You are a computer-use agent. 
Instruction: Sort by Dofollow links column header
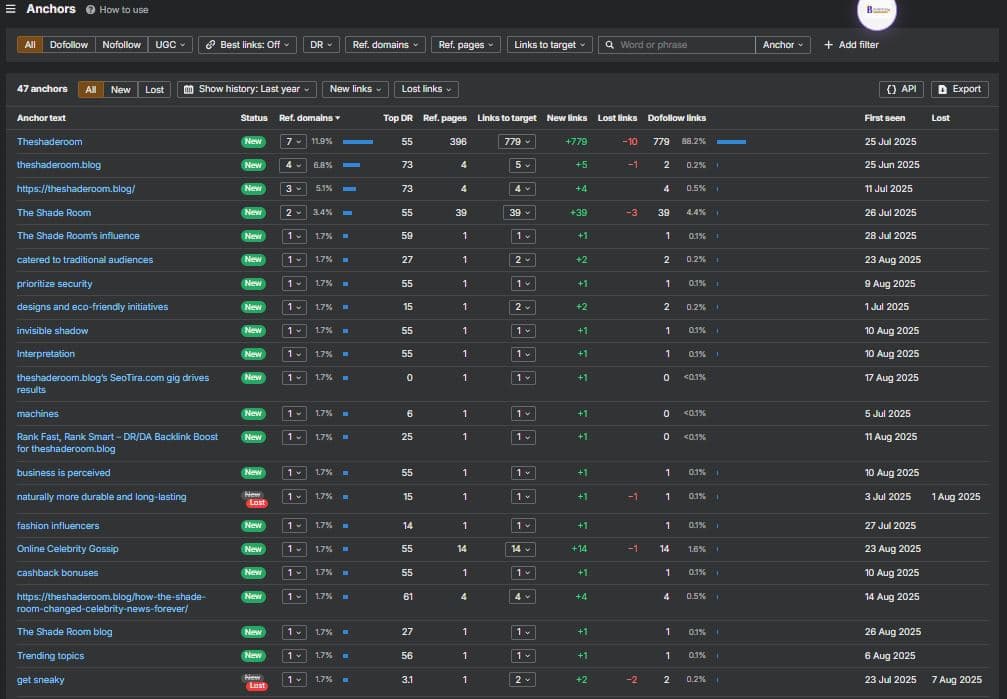coord(677,118)
